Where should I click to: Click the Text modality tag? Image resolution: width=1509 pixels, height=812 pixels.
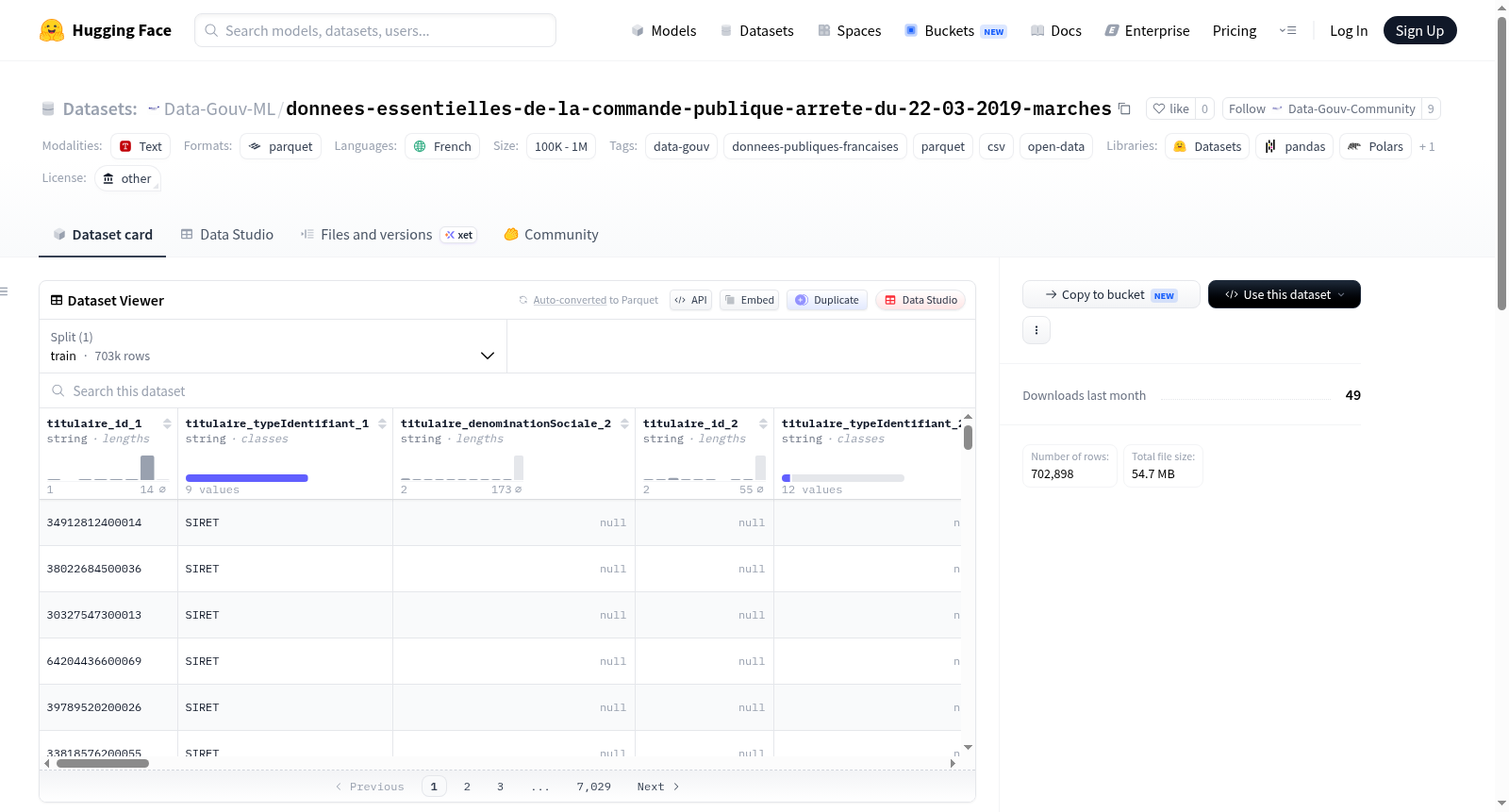point(141,146)
